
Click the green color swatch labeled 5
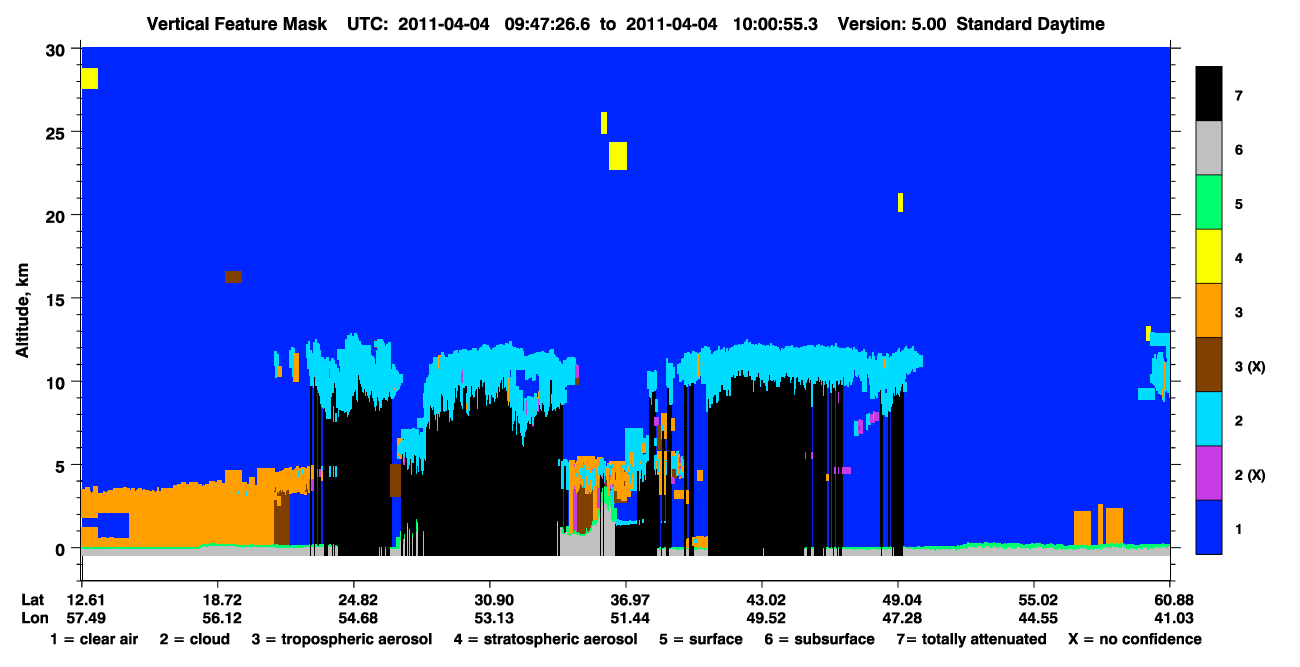coord(1209,203)
